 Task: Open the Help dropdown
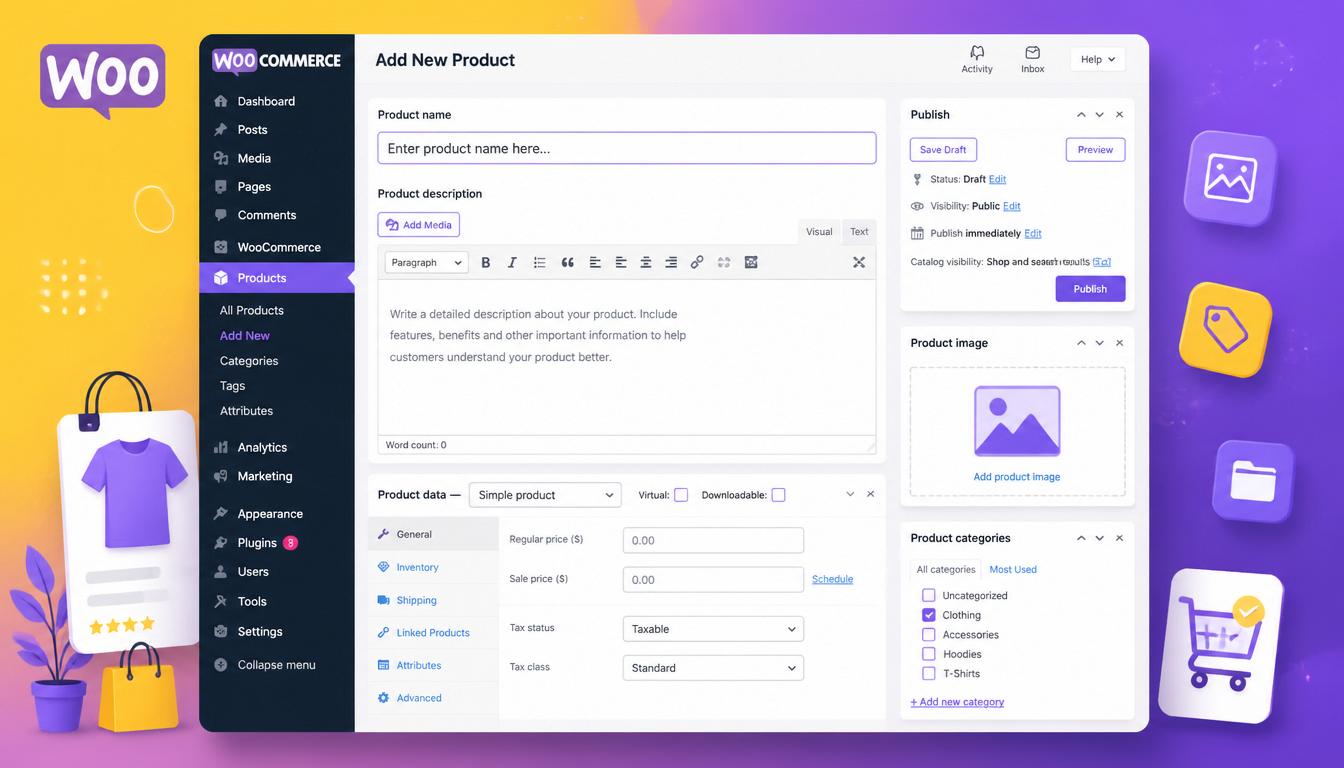coord(1098,59)
